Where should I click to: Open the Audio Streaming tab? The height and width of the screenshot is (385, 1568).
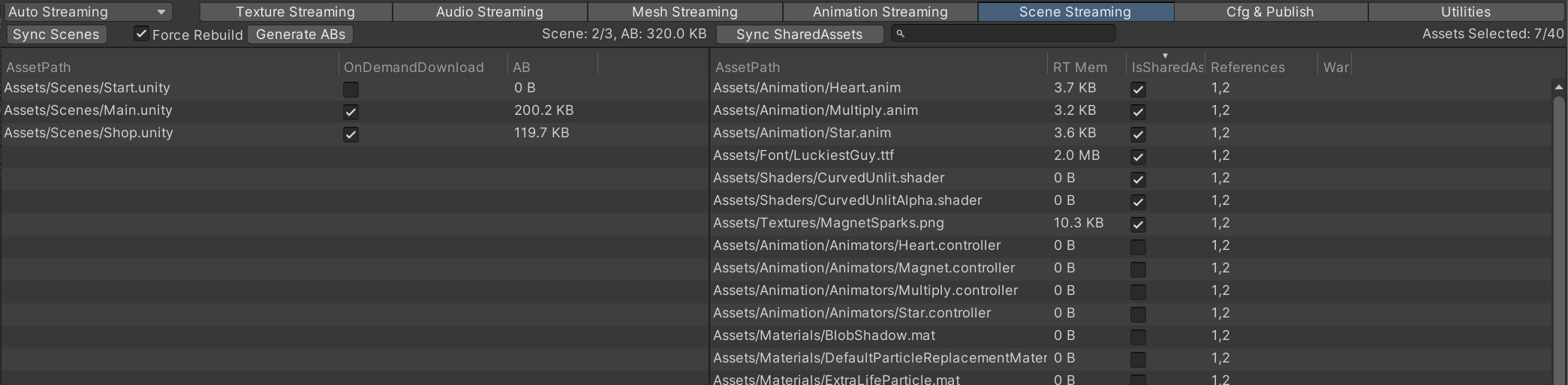[489, 12]
